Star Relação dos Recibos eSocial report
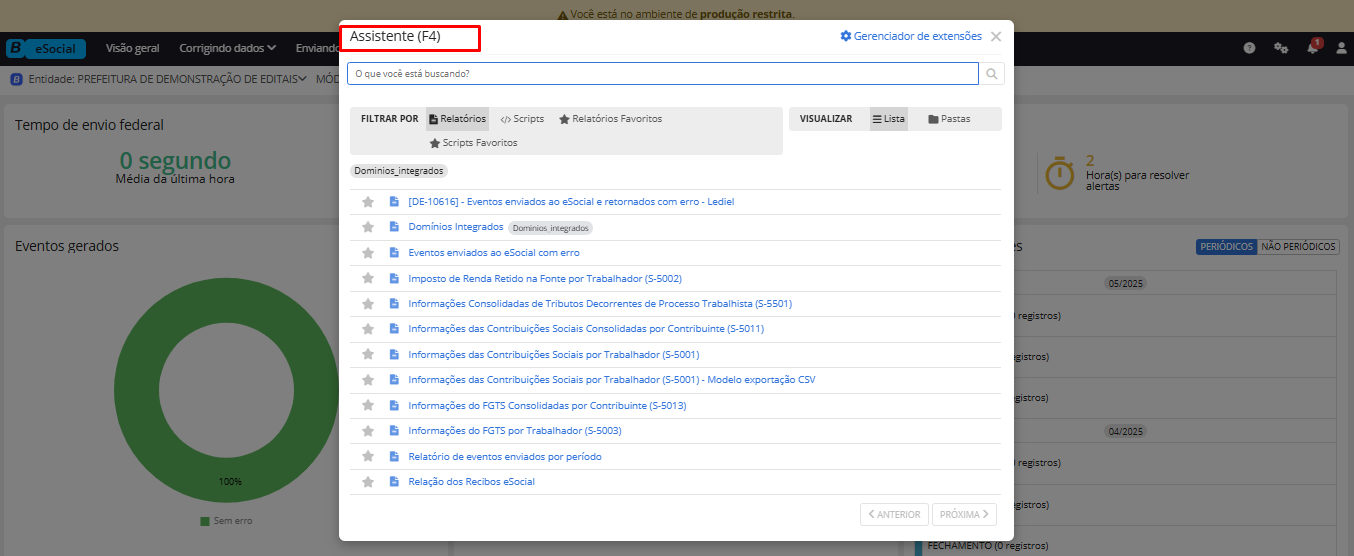This screenshot has width=1354, height=556. (368, 482)
